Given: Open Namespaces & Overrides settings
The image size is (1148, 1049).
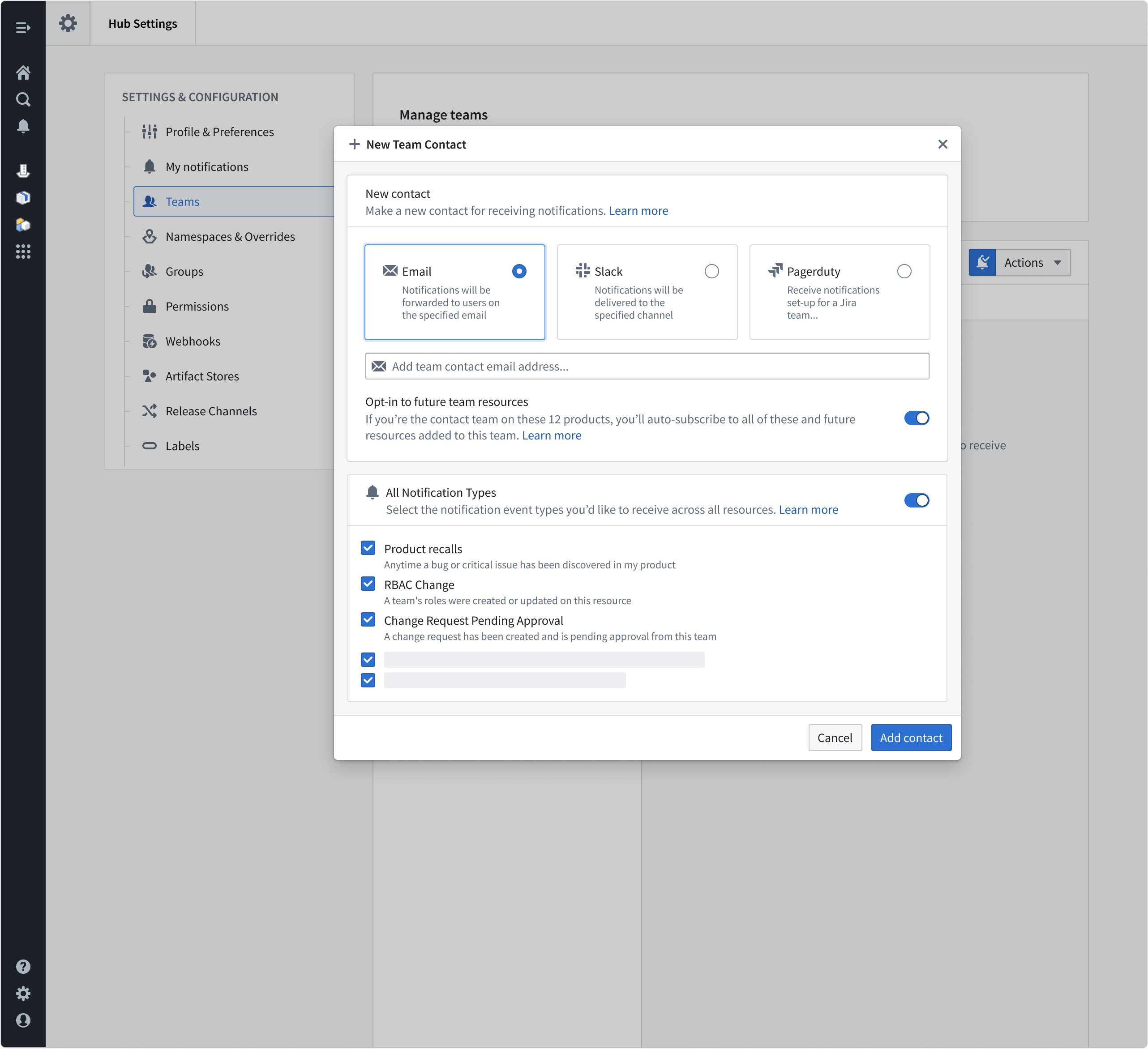Looking at the screenshot, I should pyautogui.click(x=230, y=236).
